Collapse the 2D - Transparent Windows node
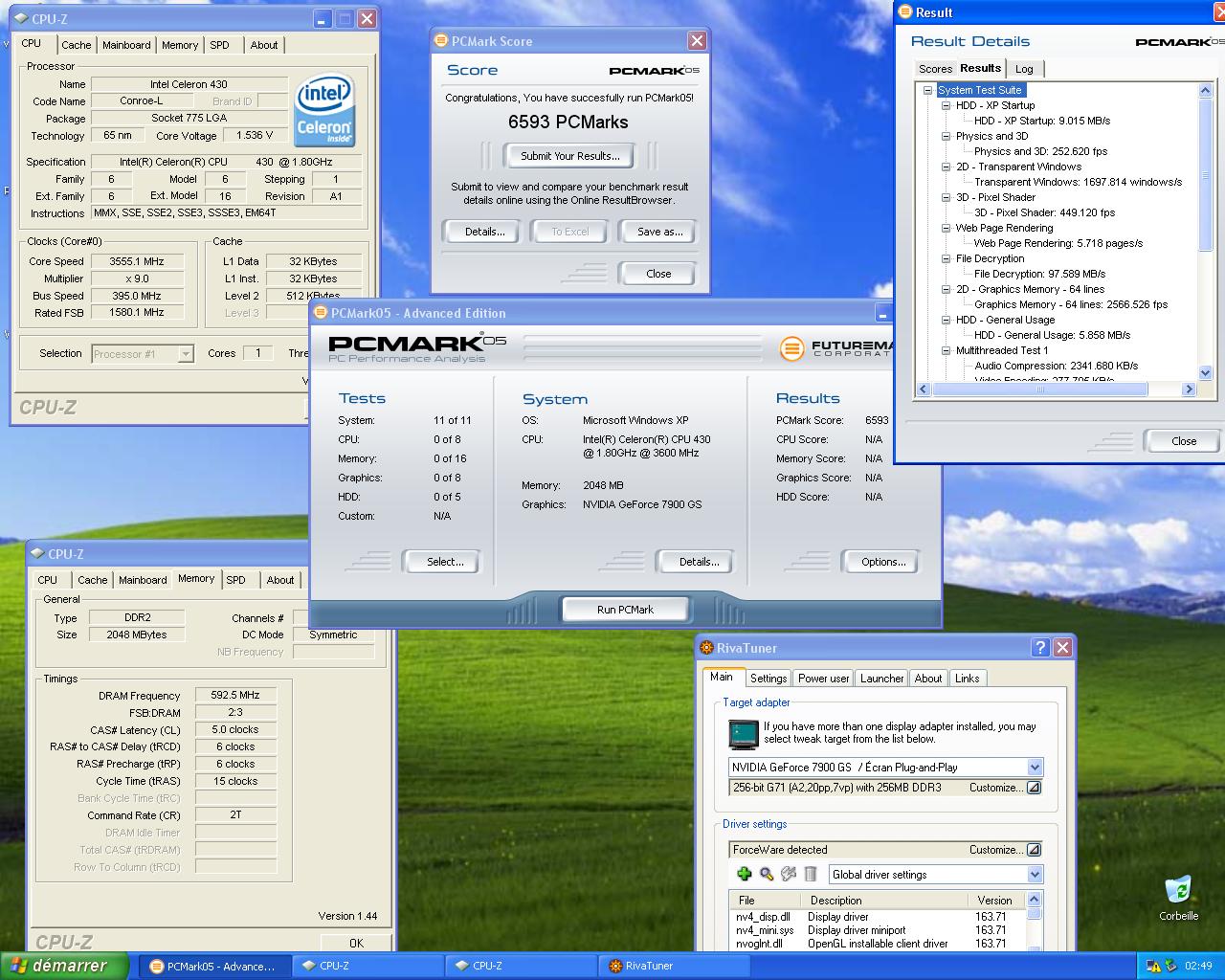The height and width of the screenshot is (980, 1225). coord(946,167)
